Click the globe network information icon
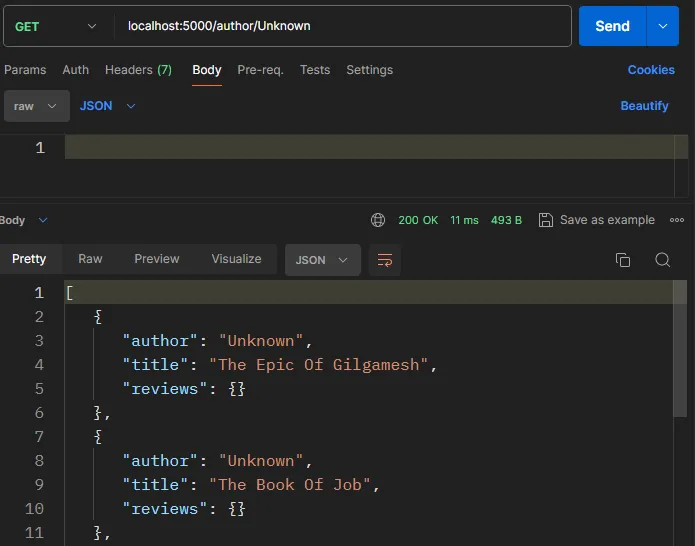The height and width of the screenshot is (546, 695). (378, 220)
